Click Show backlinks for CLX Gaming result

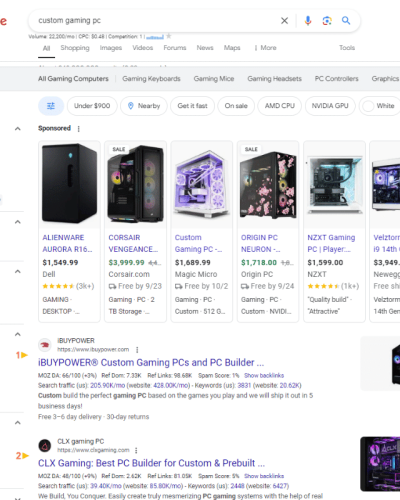[264, 476]
